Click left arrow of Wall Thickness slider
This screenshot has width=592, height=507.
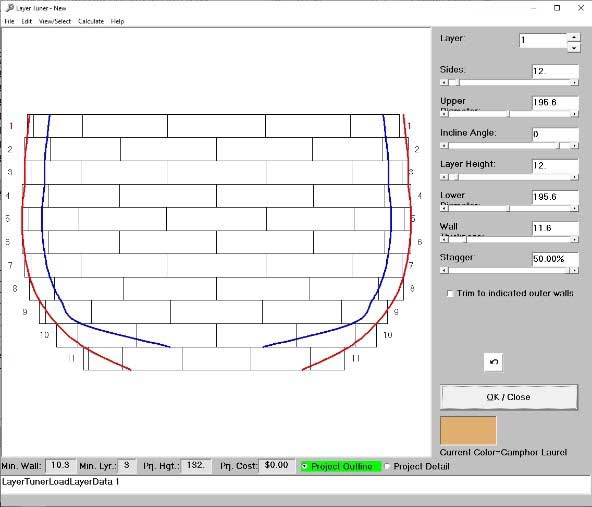coord(444,239)
